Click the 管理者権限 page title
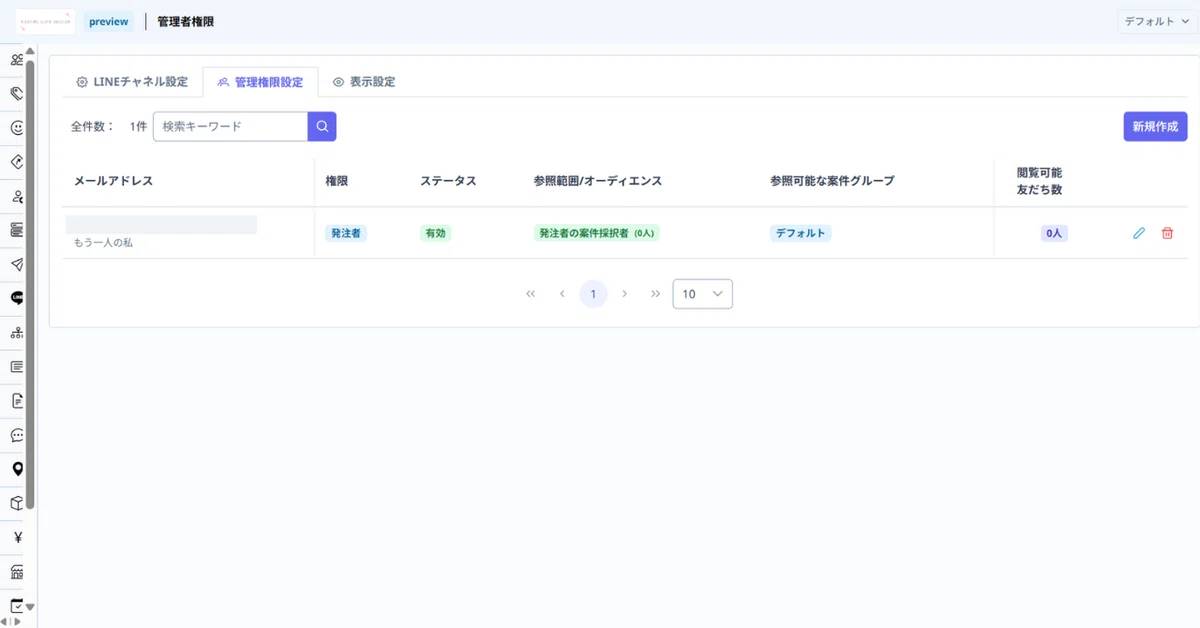This screenshot has height=628, width=1200. pos(185,21)
